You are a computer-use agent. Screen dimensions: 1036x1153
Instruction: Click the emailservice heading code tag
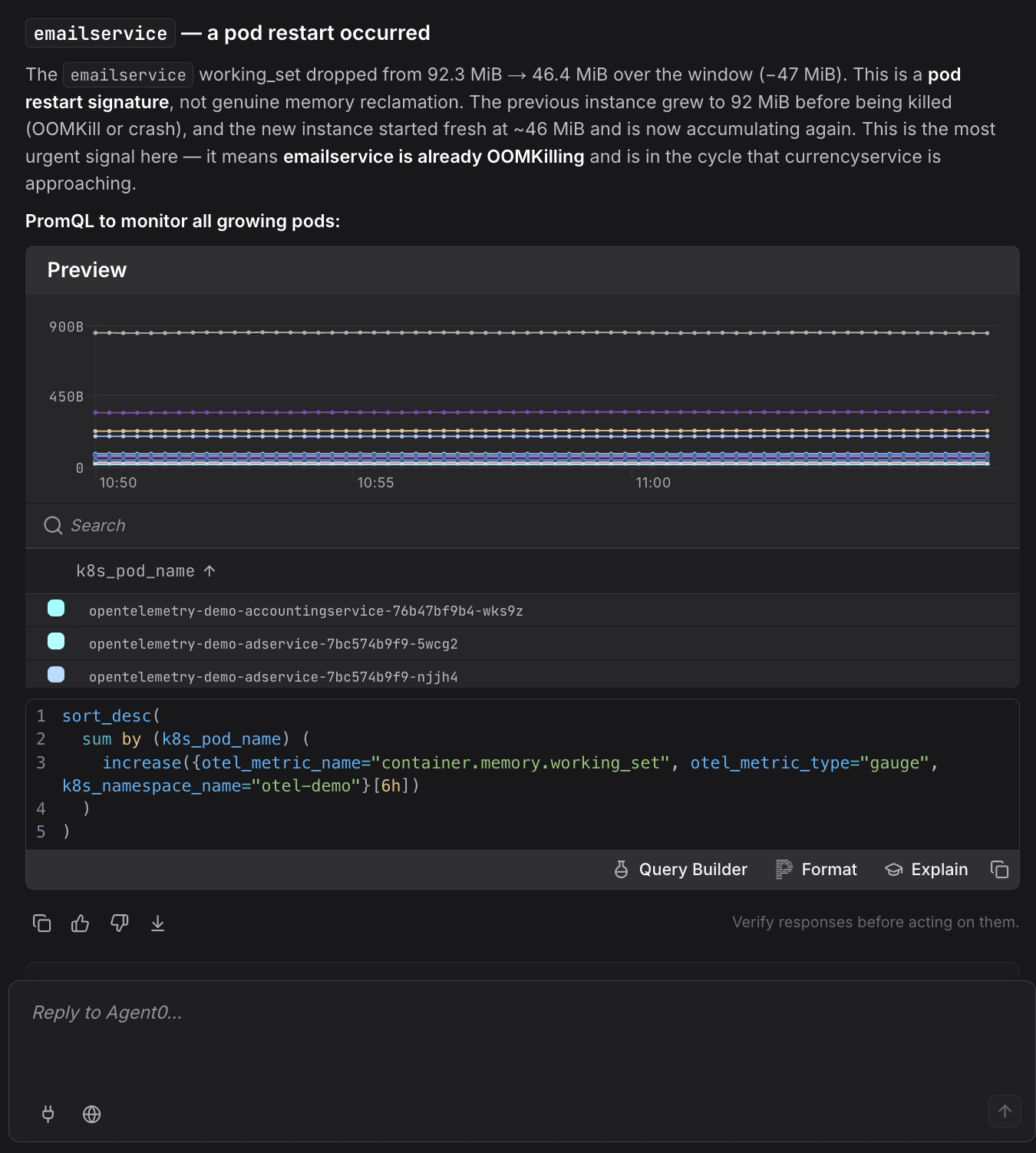point(101,34)
